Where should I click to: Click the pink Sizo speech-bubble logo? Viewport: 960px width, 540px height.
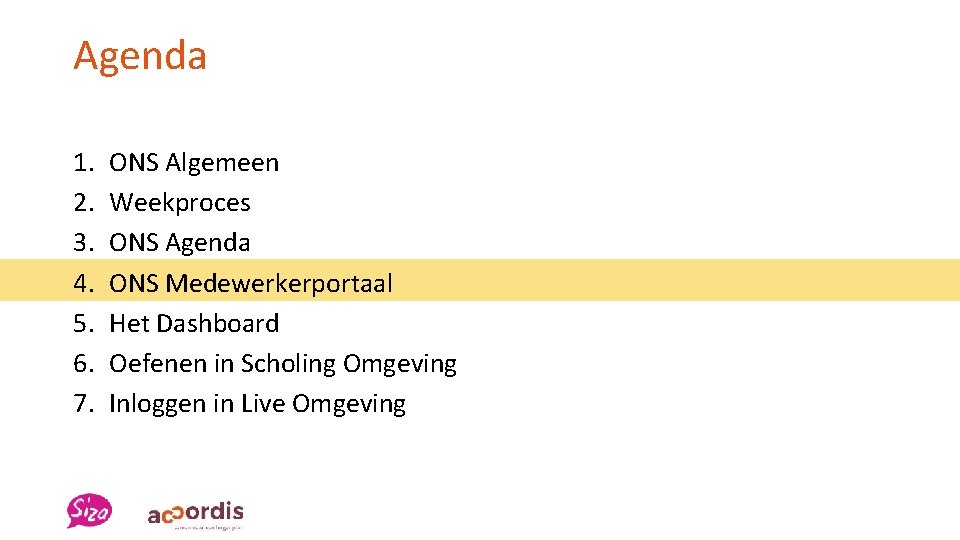coord(89,510)
